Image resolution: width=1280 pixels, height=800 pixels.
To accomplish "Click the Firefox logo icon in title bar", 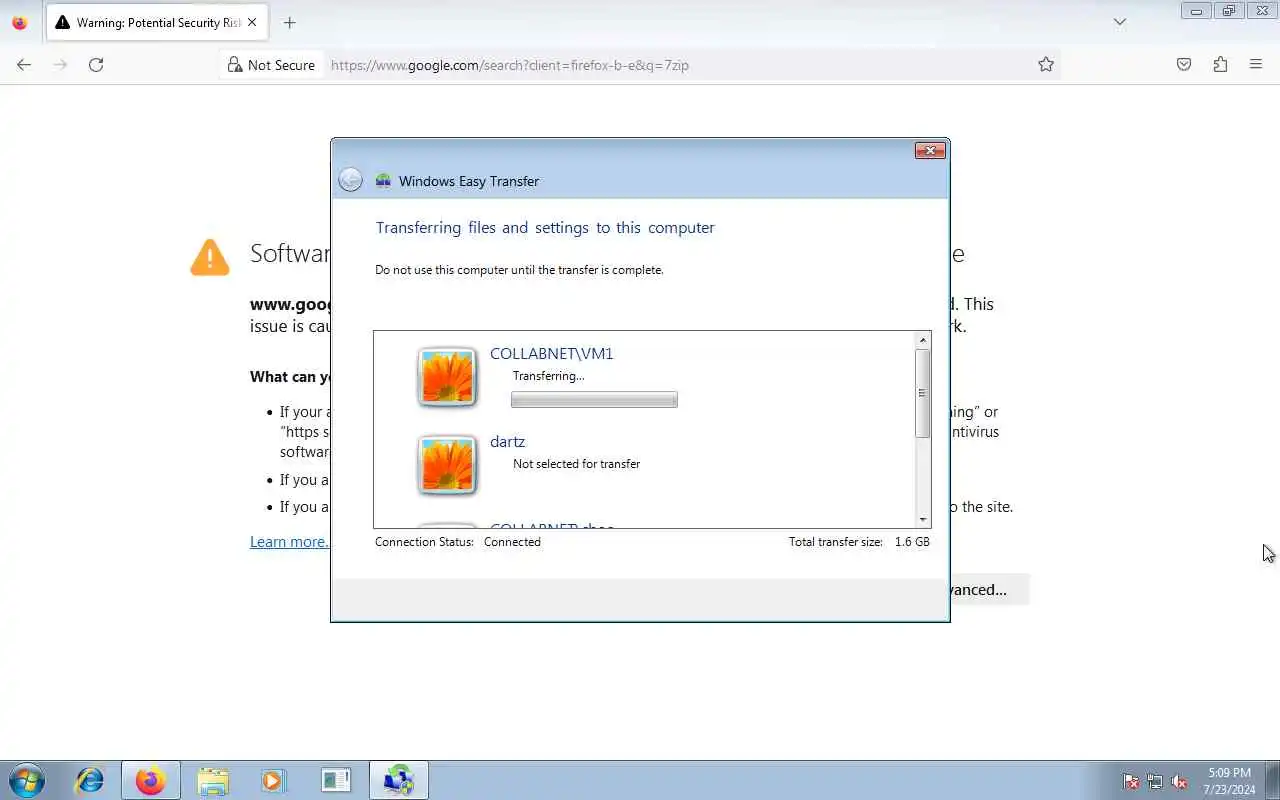I will [x=19, y=22].
